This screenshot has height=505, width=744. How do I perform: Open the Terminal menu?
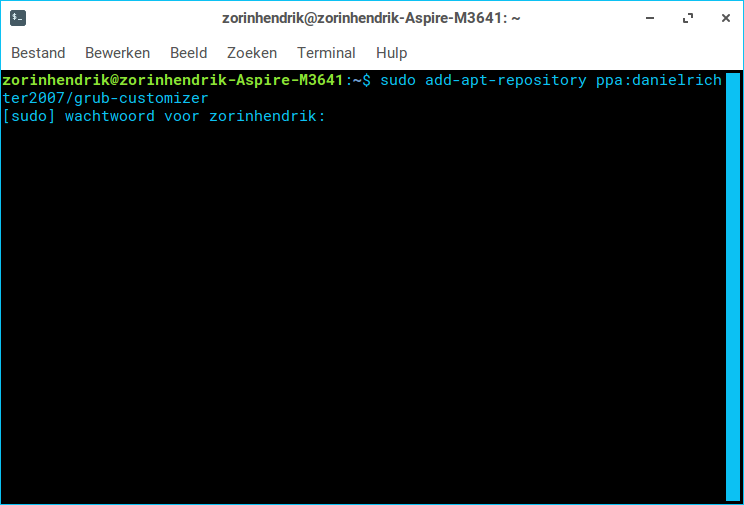pos(326,53)
